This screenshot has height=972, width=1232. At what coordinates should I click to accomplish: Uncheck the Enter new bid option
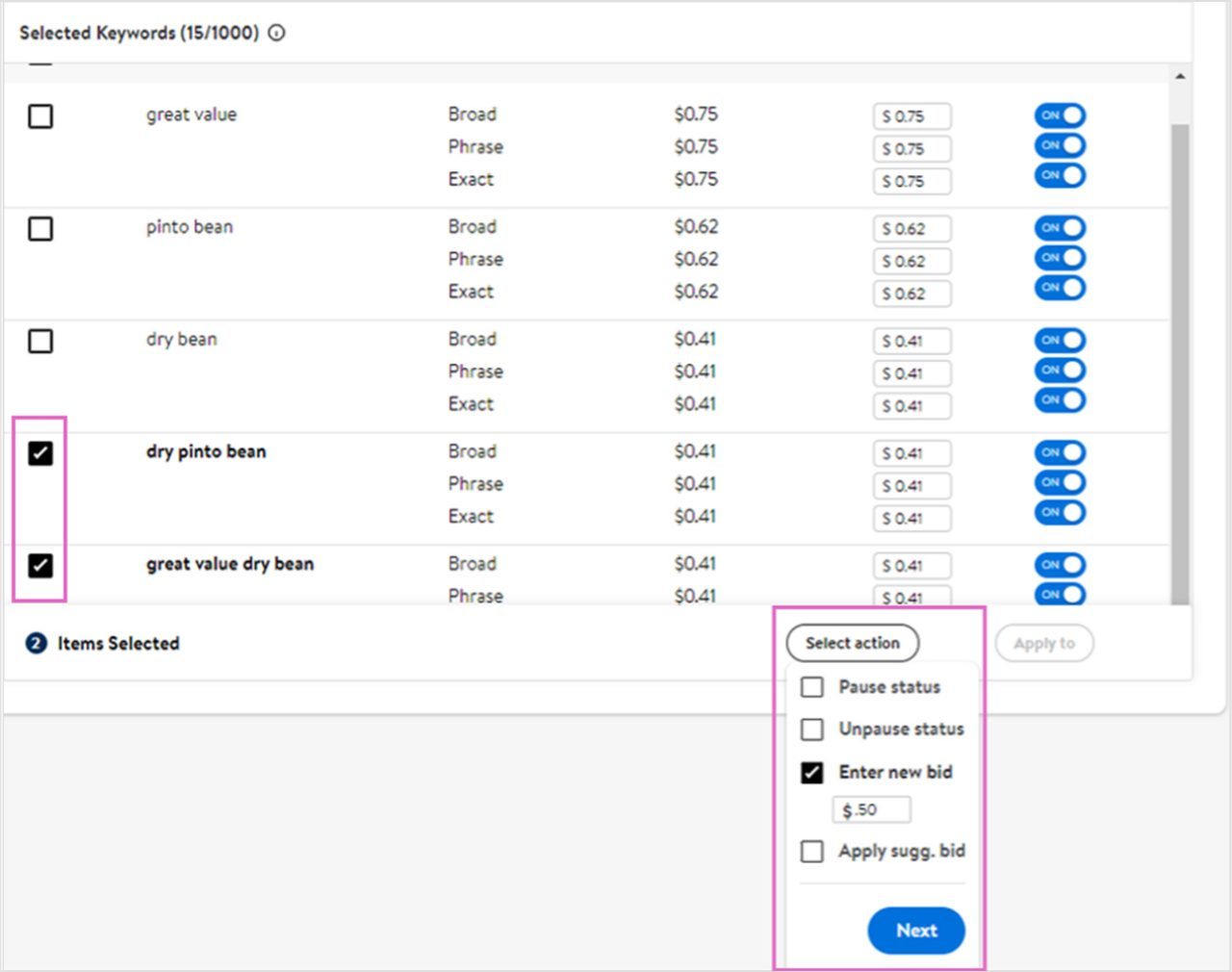pos(811,772)
